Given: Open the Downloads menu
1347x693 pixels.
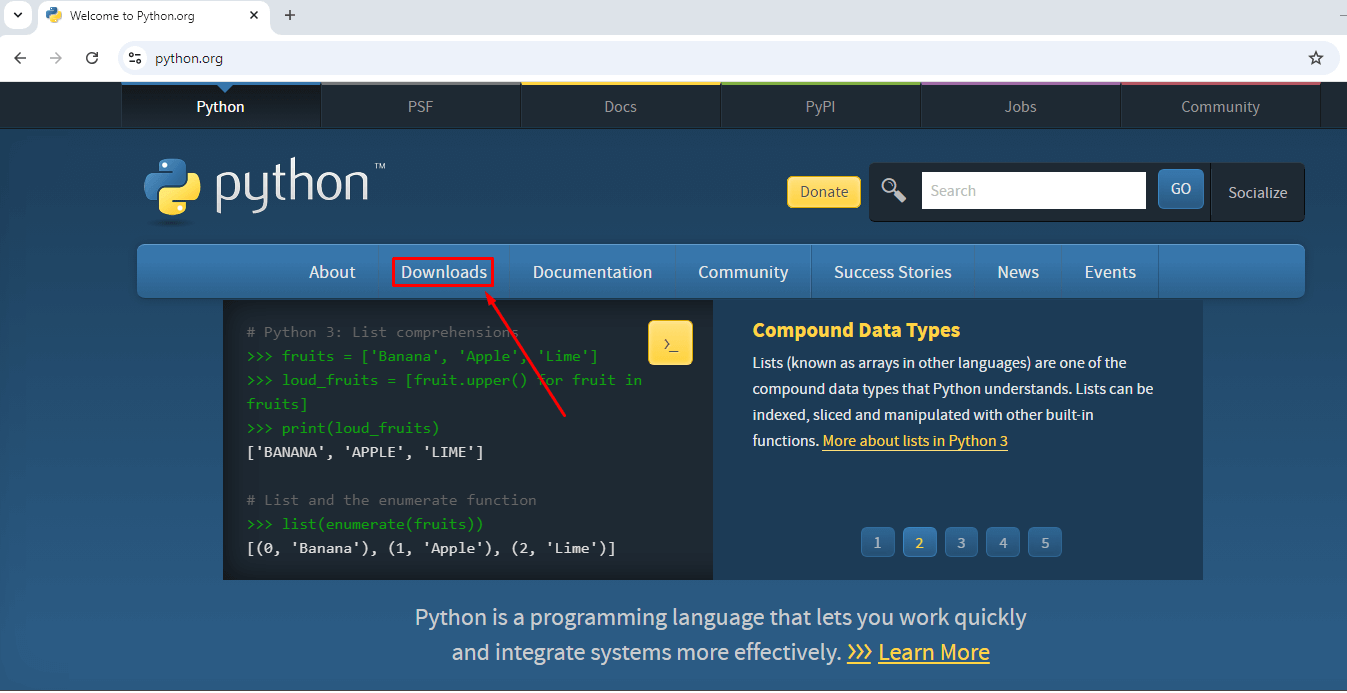Looking at the screenshot, I should [x=444, y=272].
